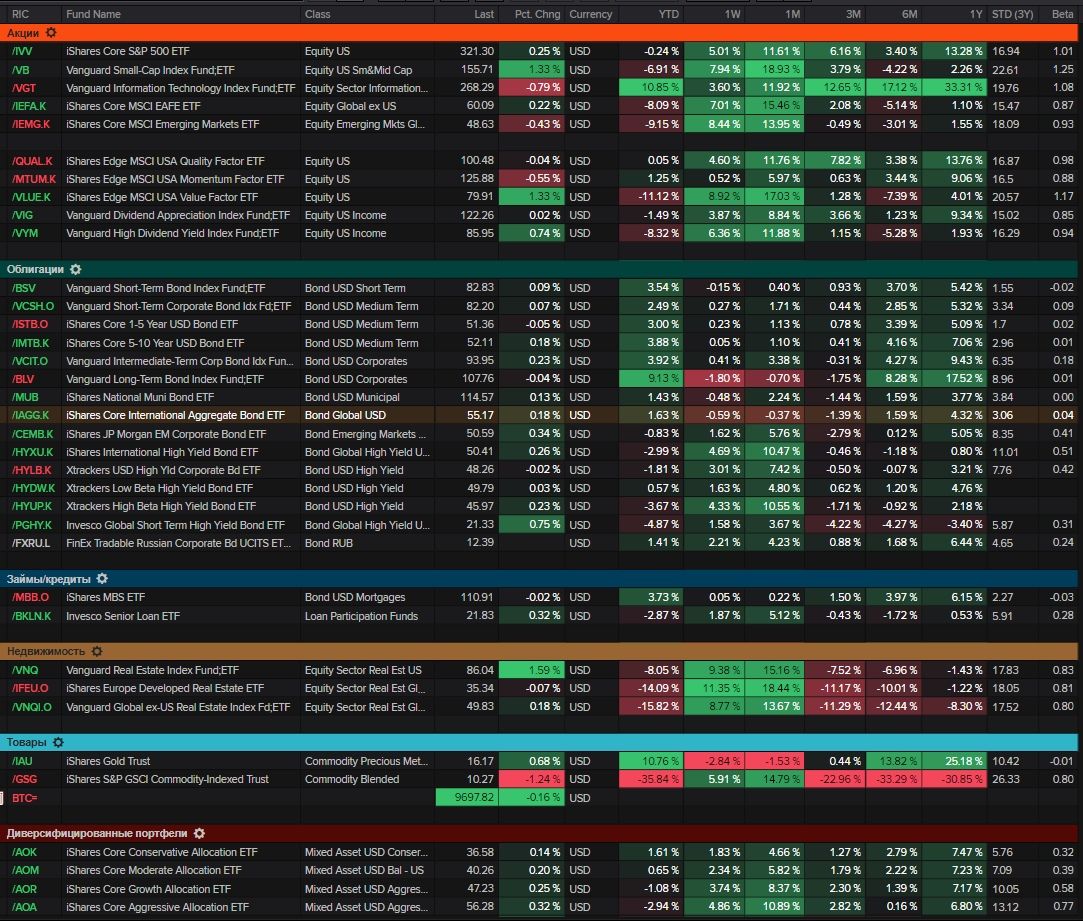This screenshot has width=1083, height=921.
Task: Select iShares Core S&P 500 ETF name
Action: [x=128, y=51]
